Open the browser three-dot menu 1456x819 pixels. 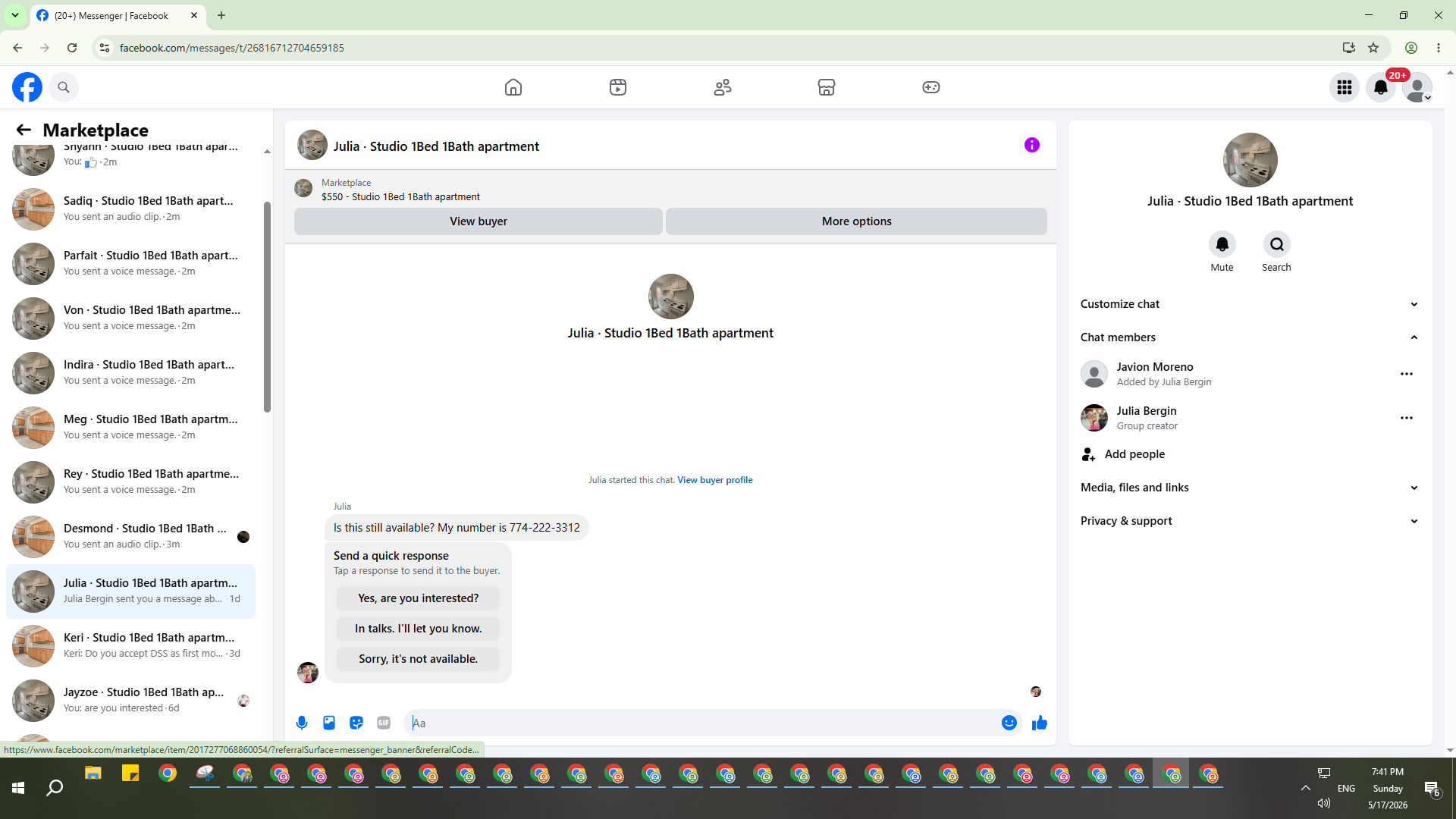[1439, 48]
